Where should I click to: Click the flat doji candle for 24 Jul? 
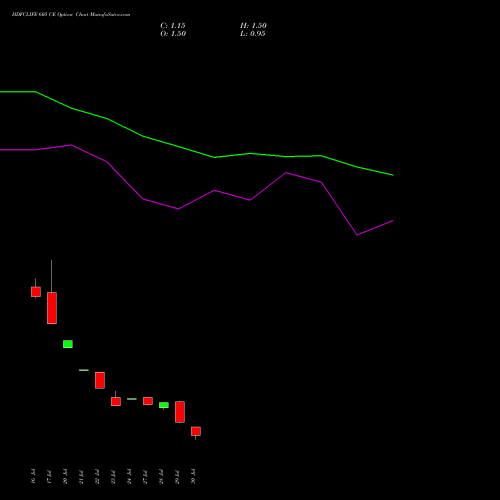coord(132,399)
